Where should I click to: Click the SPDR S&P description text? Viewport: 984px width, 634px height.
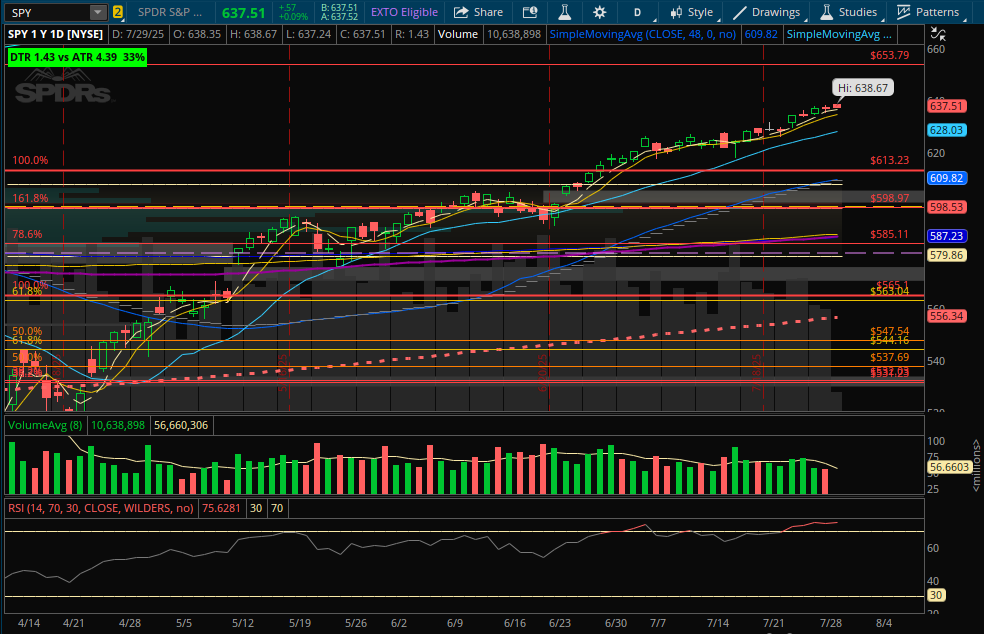169,12
